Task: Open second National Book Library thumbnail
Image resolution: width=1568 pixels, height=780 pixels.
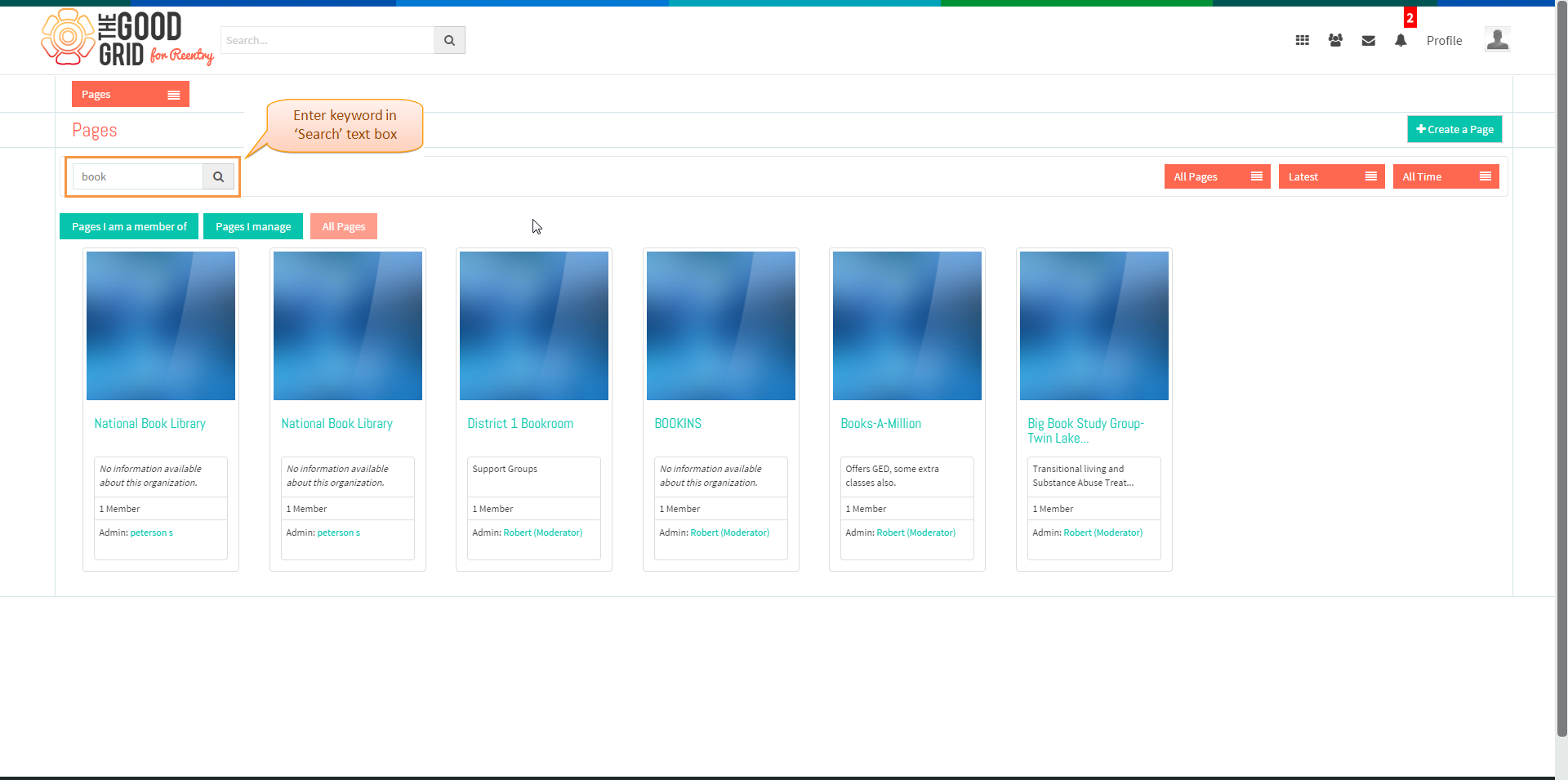Action: (348, 326)
